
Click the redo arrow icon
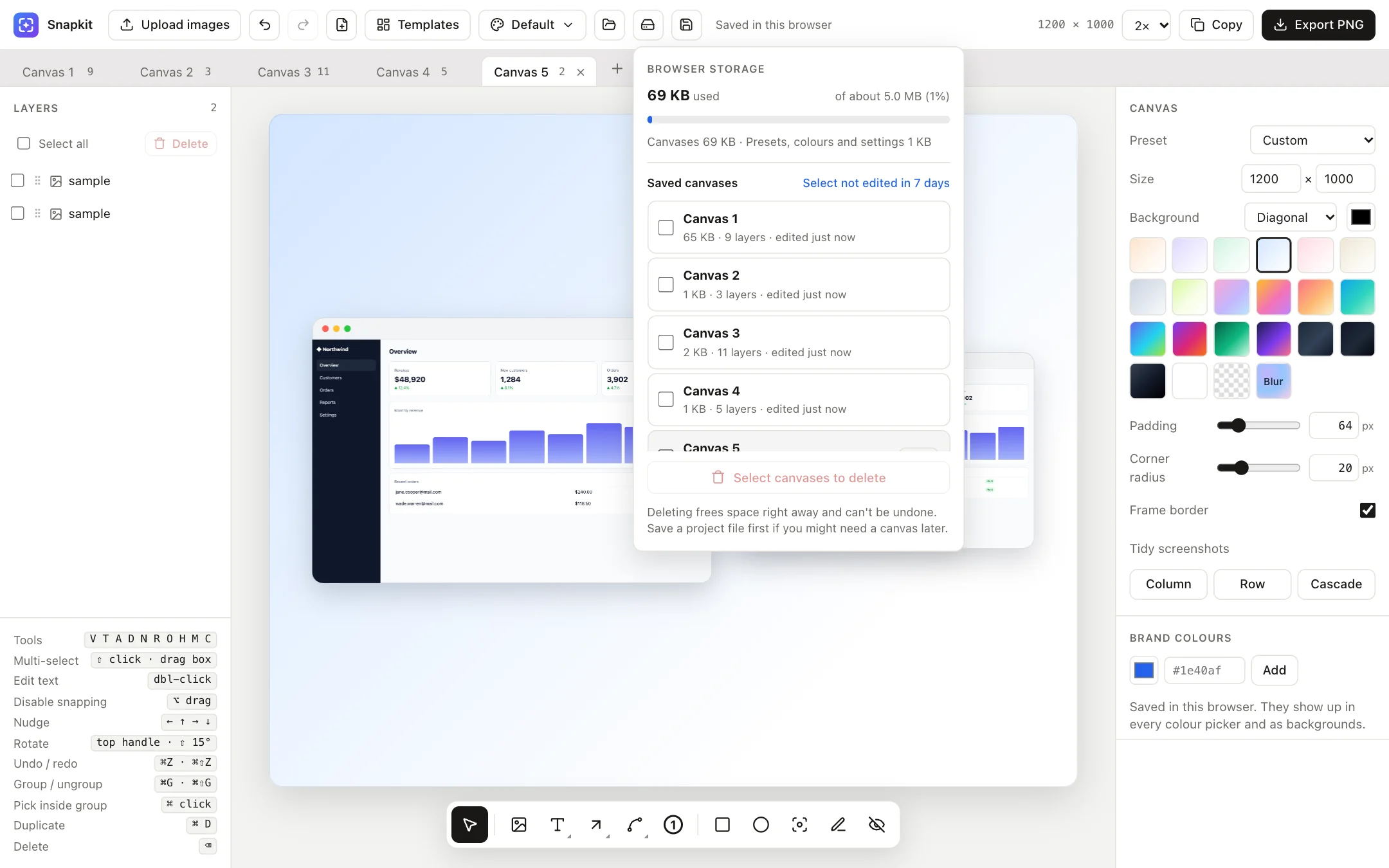coord(303,25)
